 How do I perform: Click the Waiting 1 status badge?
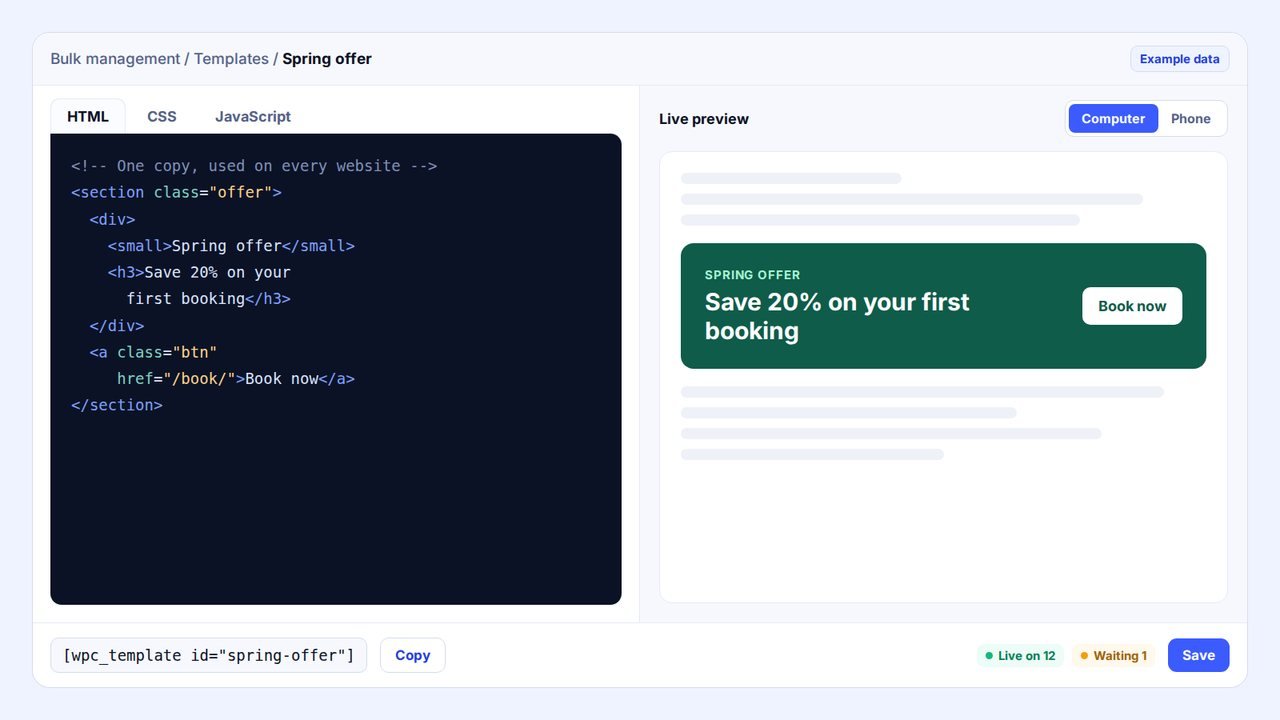(x=1113, y=656)
